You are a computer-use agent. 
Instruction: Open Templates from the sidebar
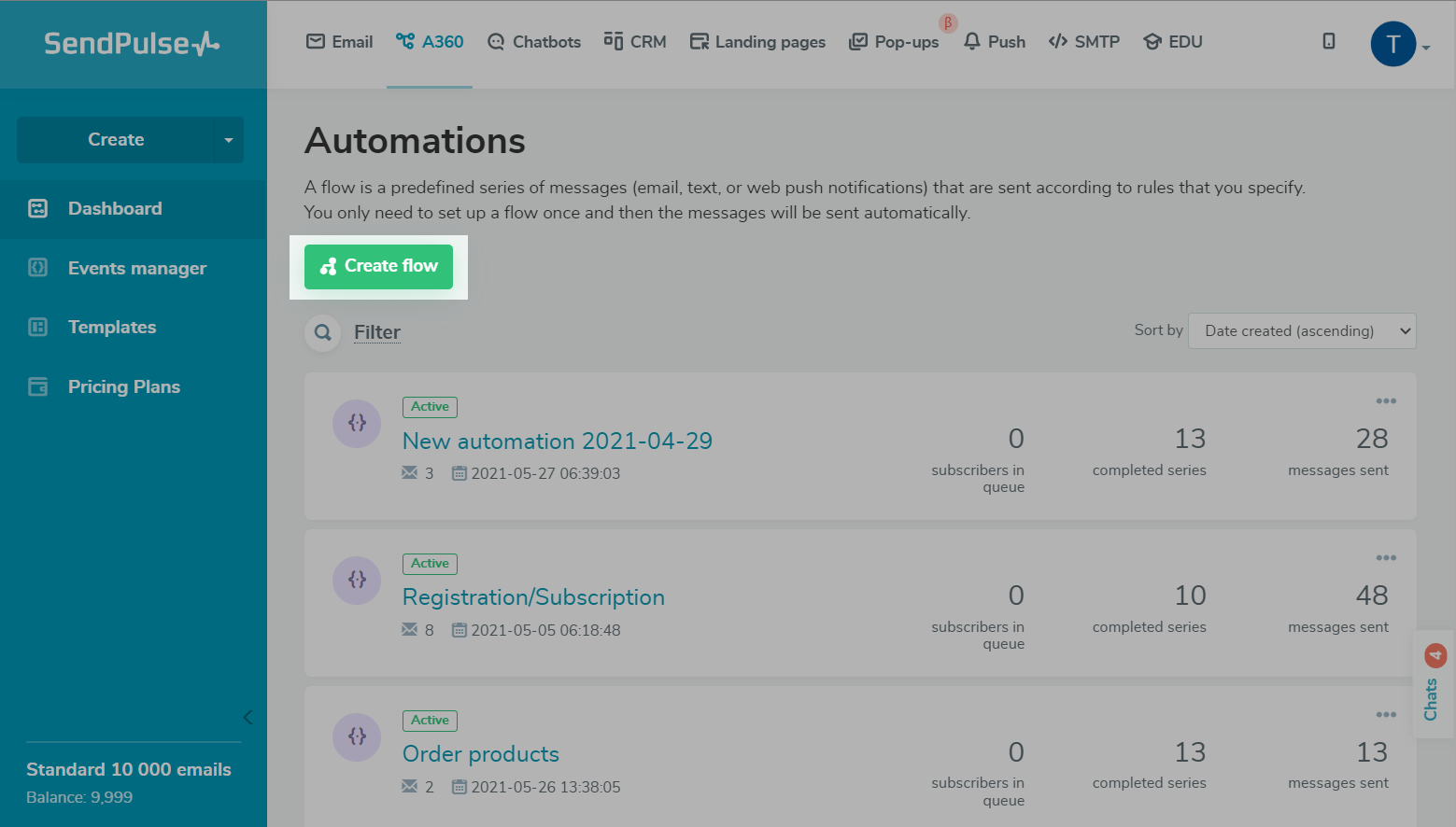coord(112,328)
